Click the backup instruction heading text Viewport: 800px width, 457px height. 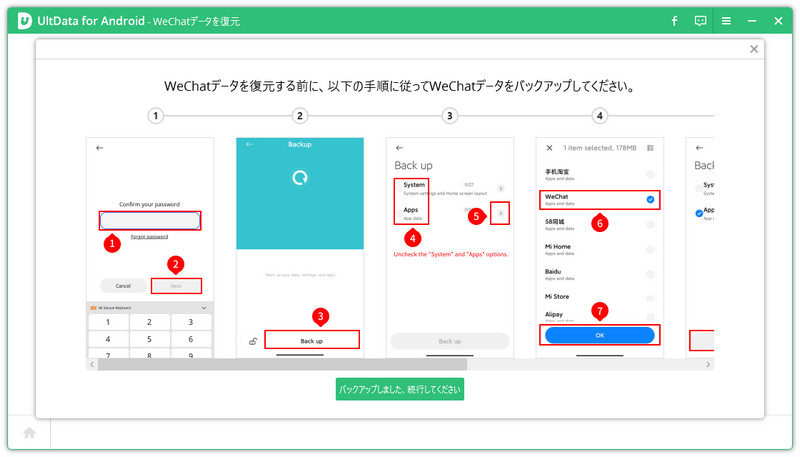pyautogui.click(x=399, y=86)
